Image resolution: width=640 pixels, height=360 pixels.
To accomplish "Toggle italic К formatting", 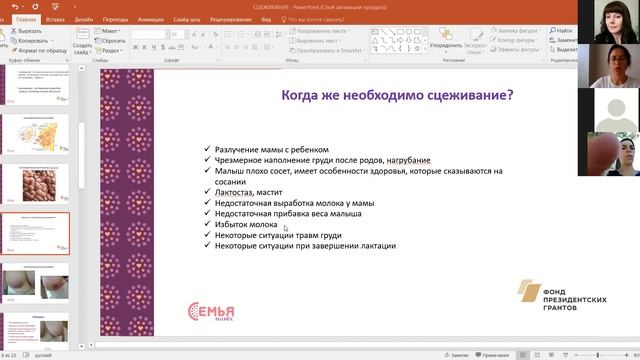I will [144, 47].
